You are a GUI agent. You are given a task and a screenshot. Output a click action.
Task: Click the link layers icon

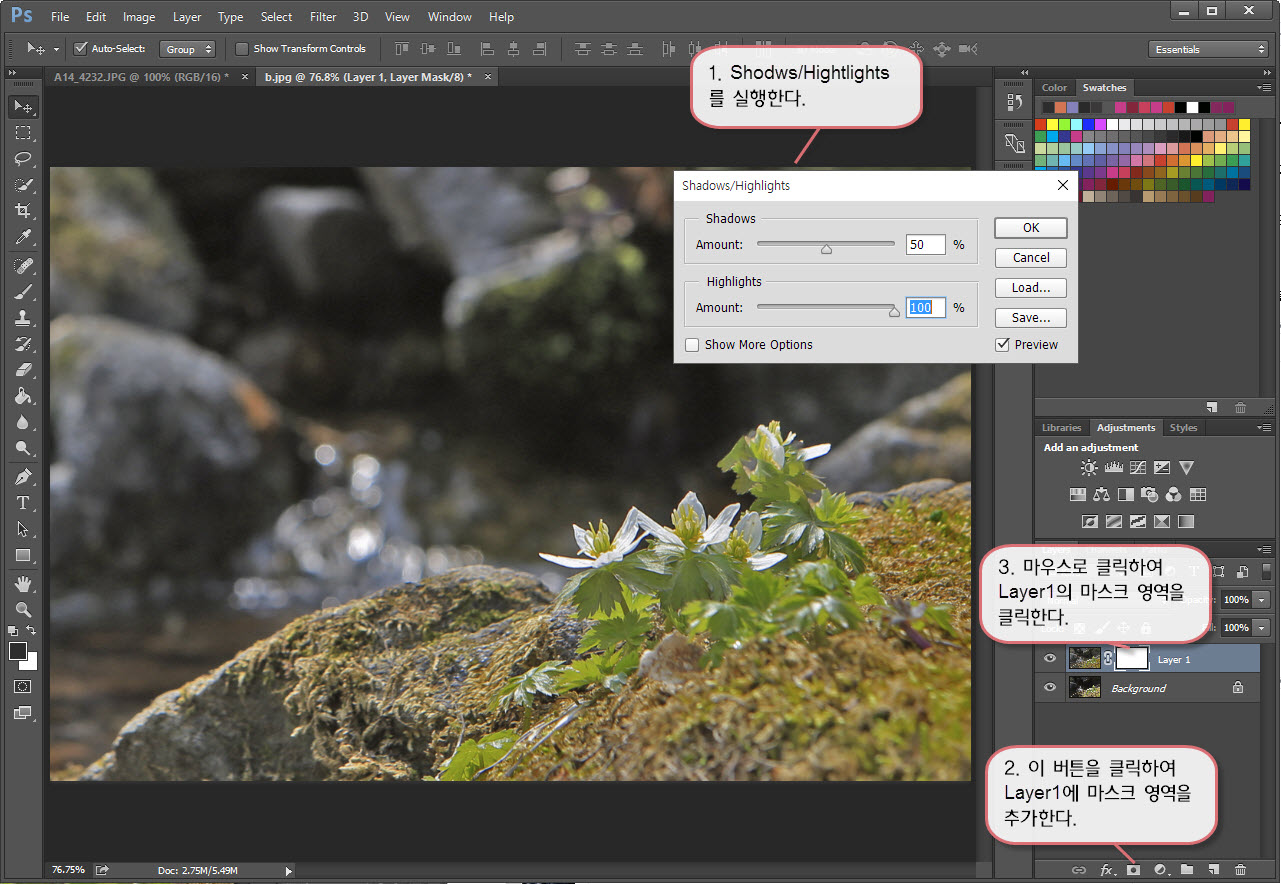coord(1079,870)
